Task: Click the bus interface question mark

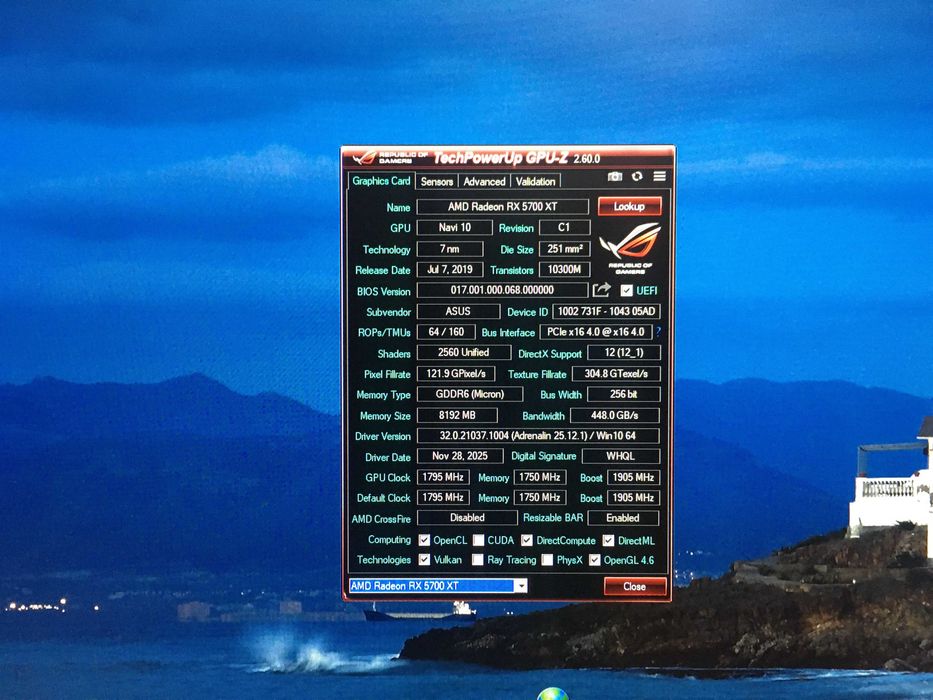Action: [658, 332]
